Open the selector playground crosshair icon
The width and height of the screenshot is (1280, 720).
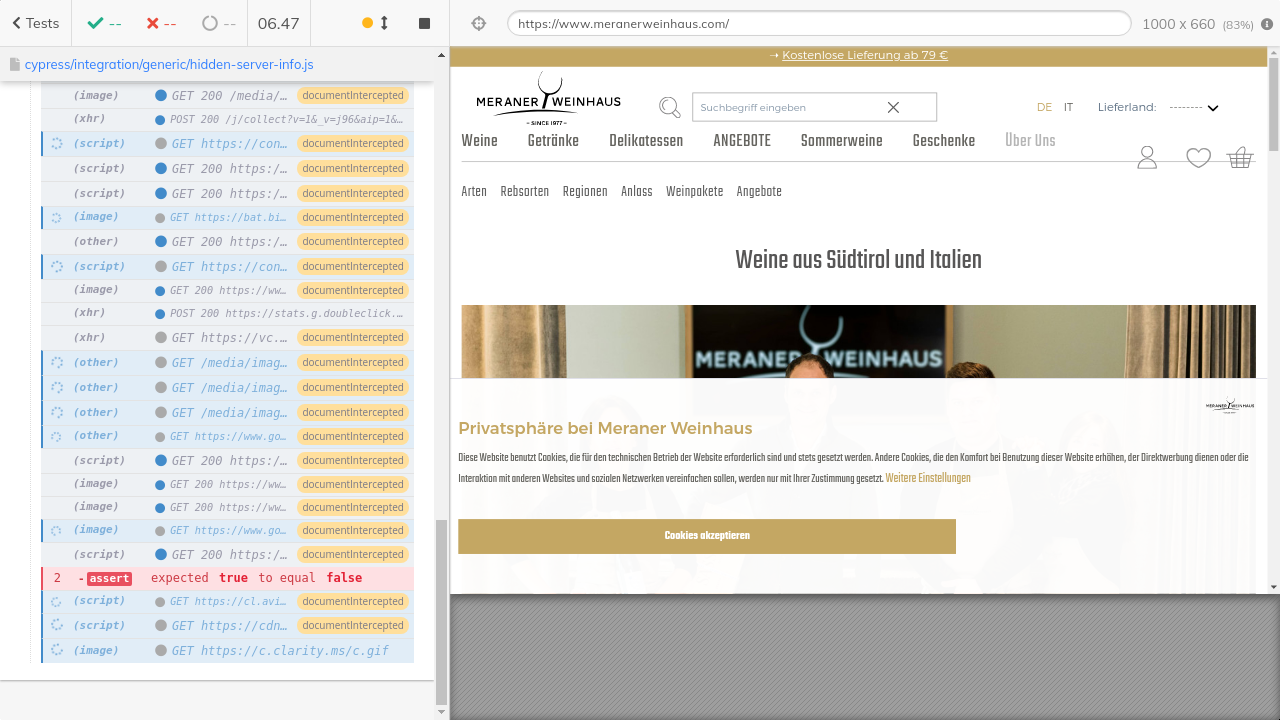tap(478, 23)
